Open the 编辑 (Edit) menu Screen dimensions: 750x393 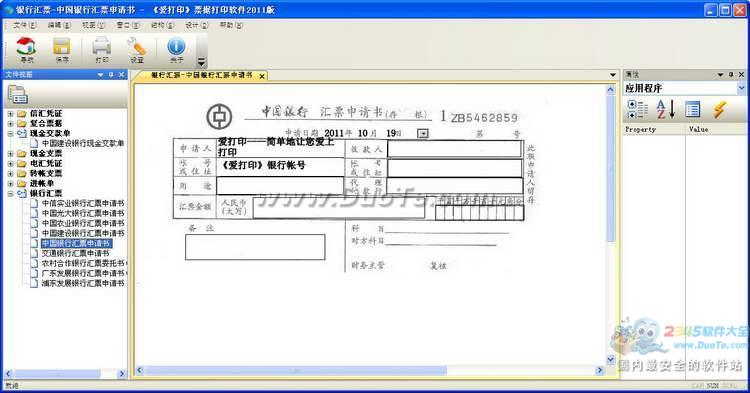(59, 25)
